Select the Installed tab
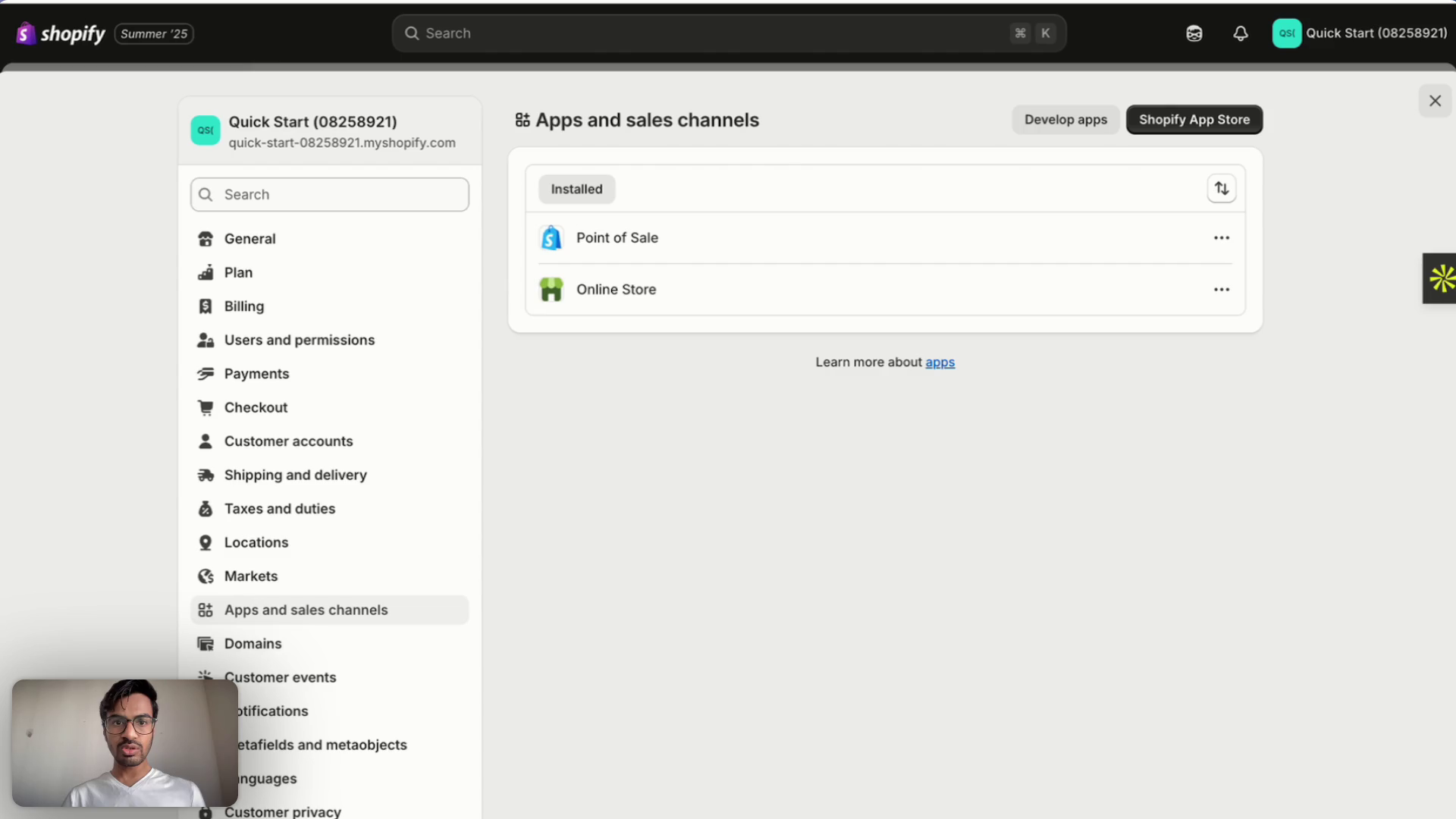1456x819 pixels. click(x=576, y=190)
